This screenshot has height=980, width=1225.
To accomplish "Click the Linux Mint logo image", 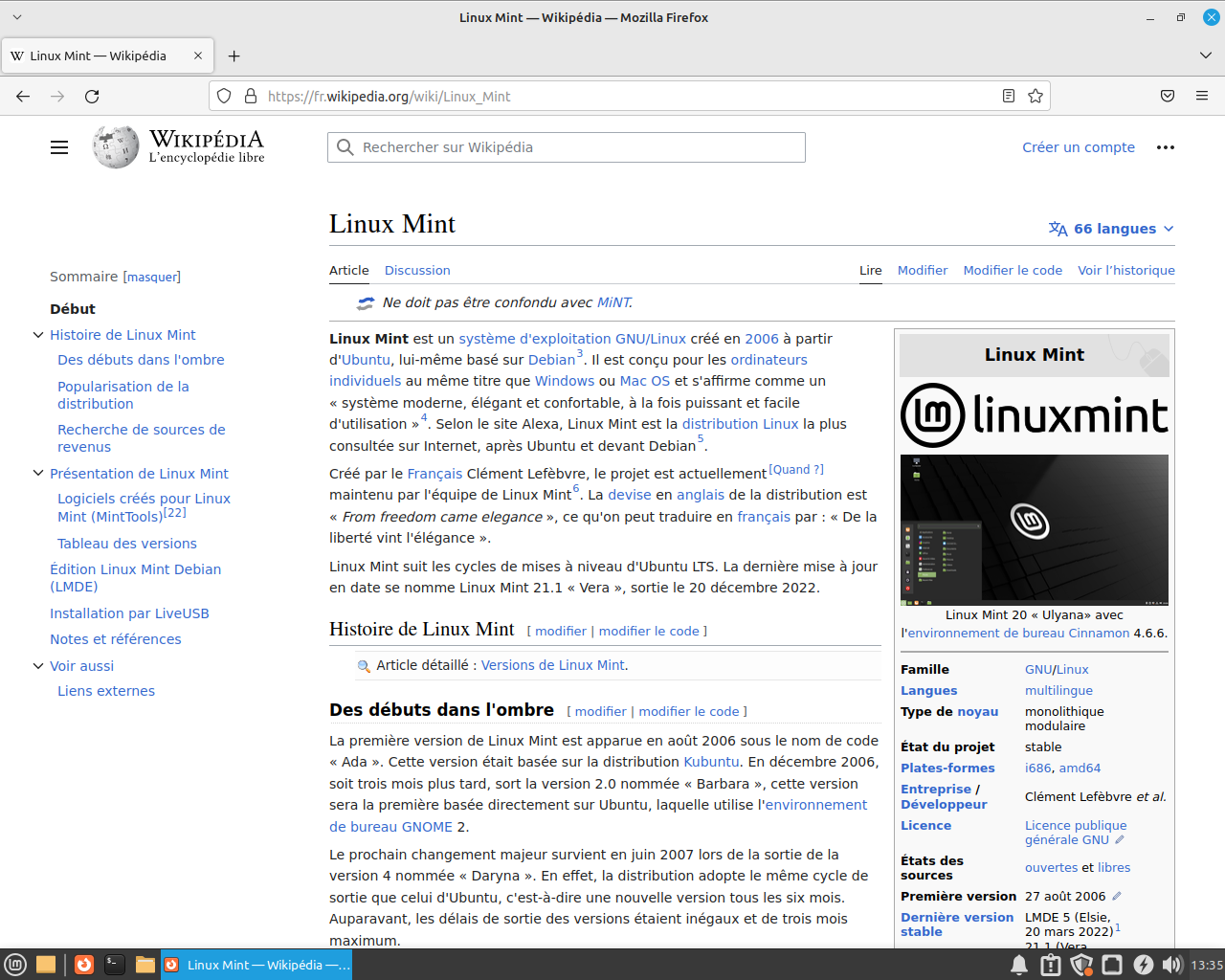I will 1035,415.
